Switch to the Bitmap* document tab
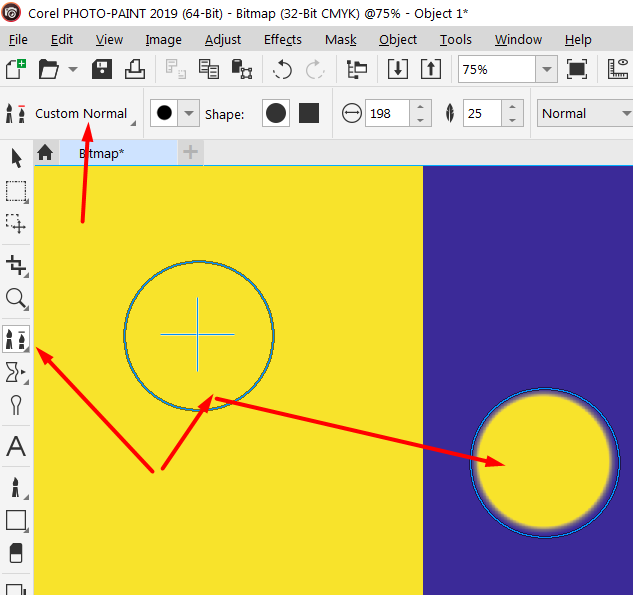Screen dimensions: 633x595 click(118, 153)
